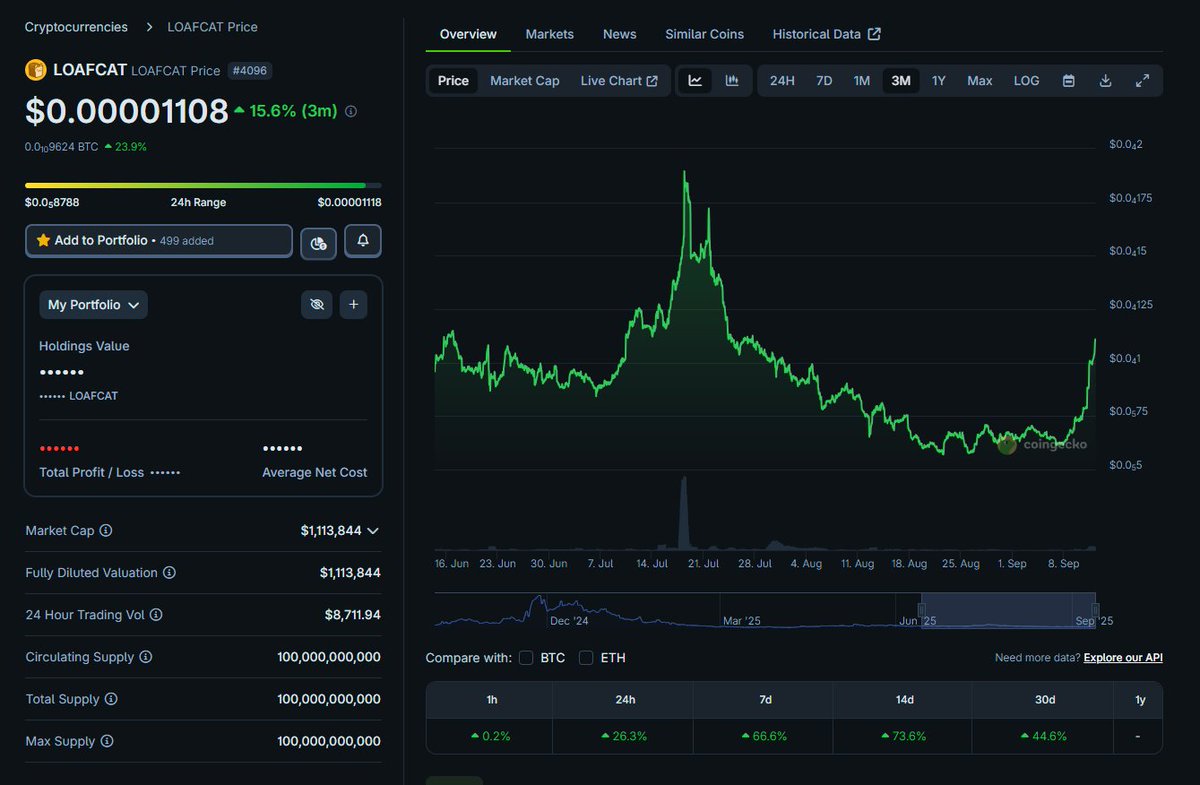The image size is (1200, 785).
Task: Open the Markets tab
Action: pyautogui.click(x=550, y=34)
